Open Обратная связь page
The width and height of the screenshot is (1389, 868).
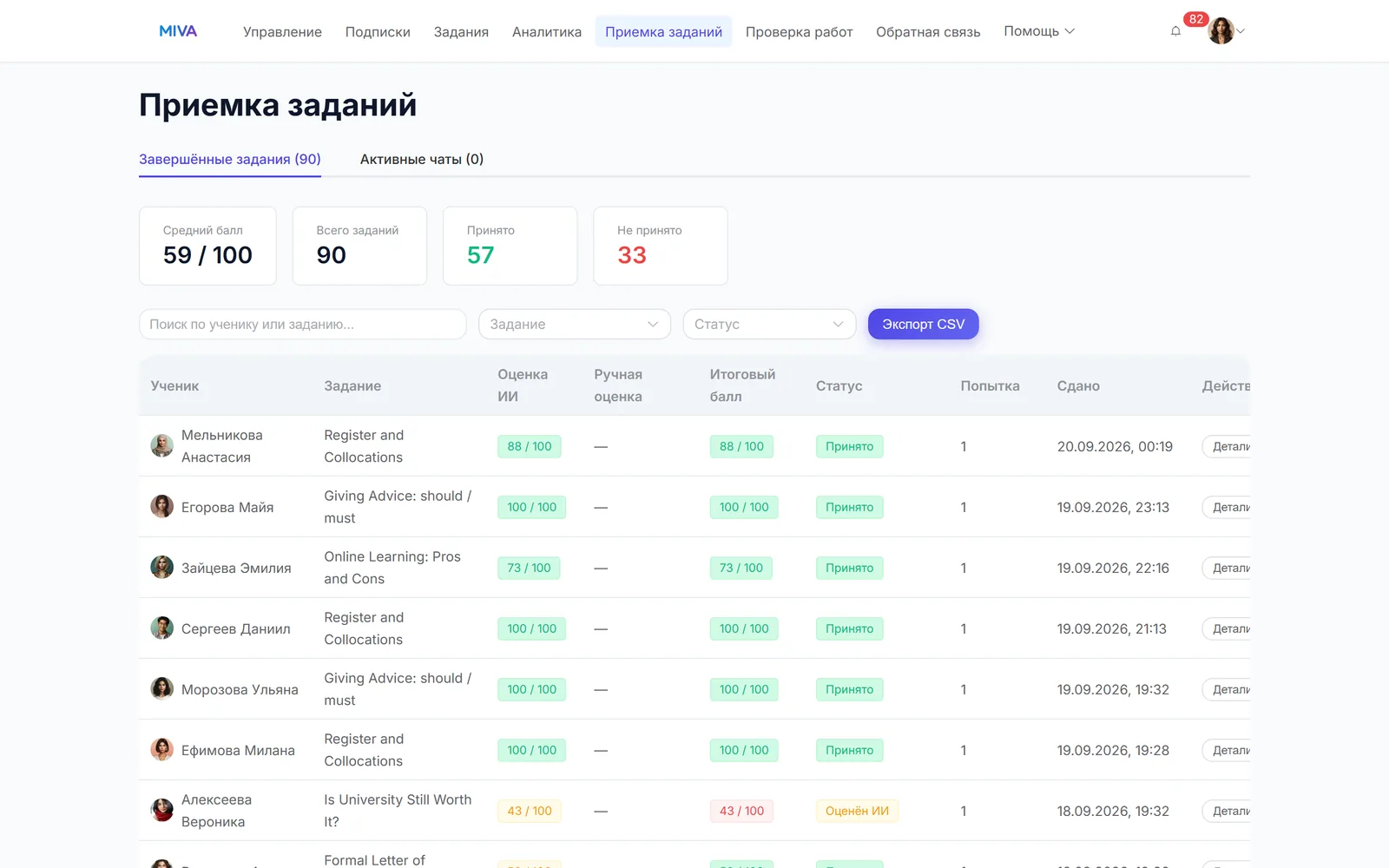[x=928, y=32]
